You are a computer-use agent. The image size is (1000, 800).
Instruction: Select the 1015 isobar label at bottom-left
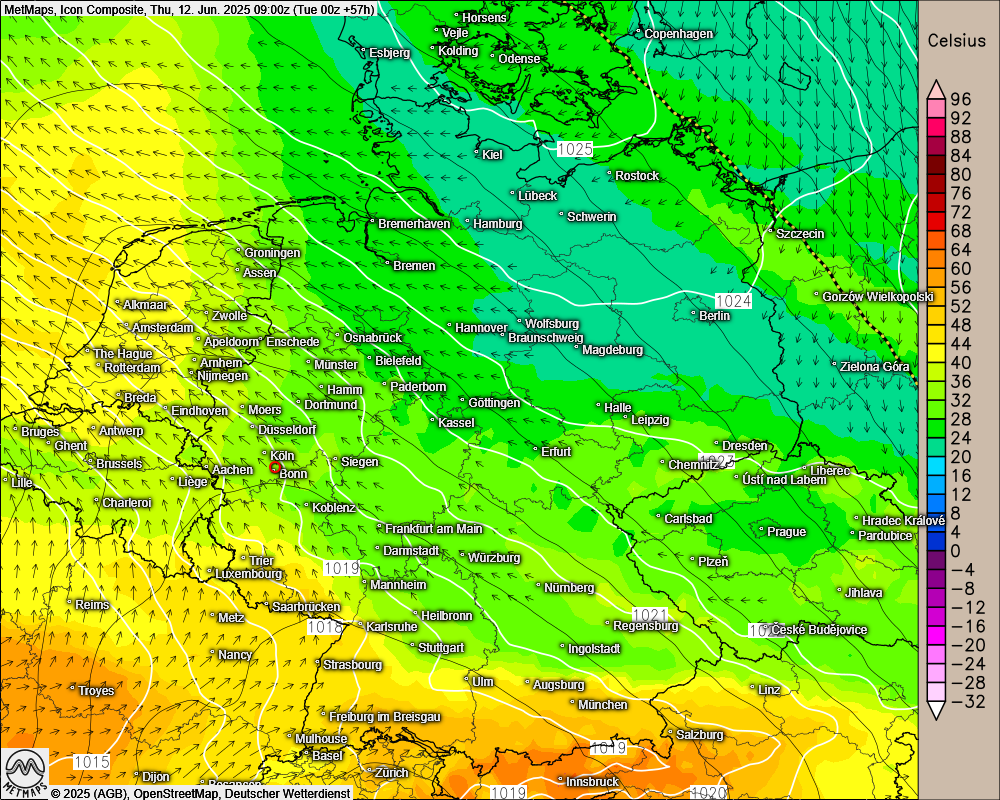(92, 762)
